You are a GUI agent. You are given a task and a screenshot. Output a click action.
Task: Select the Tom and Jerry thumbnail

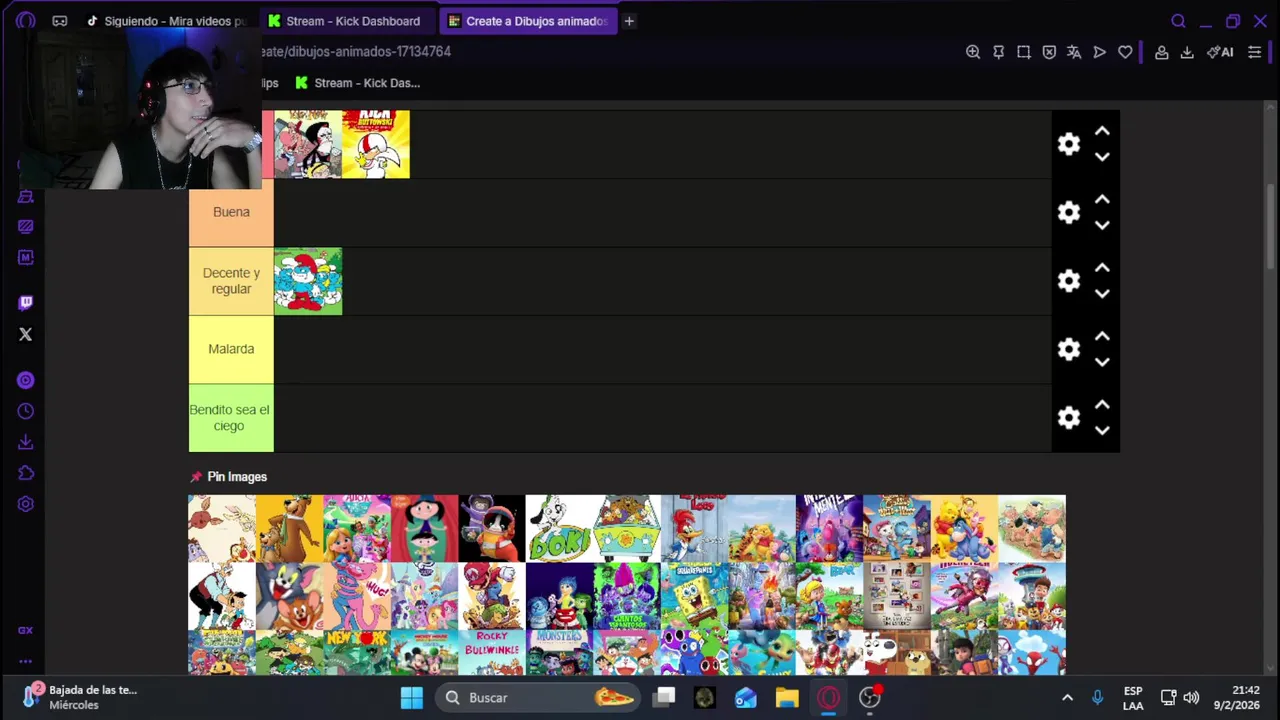pos(289,597)
